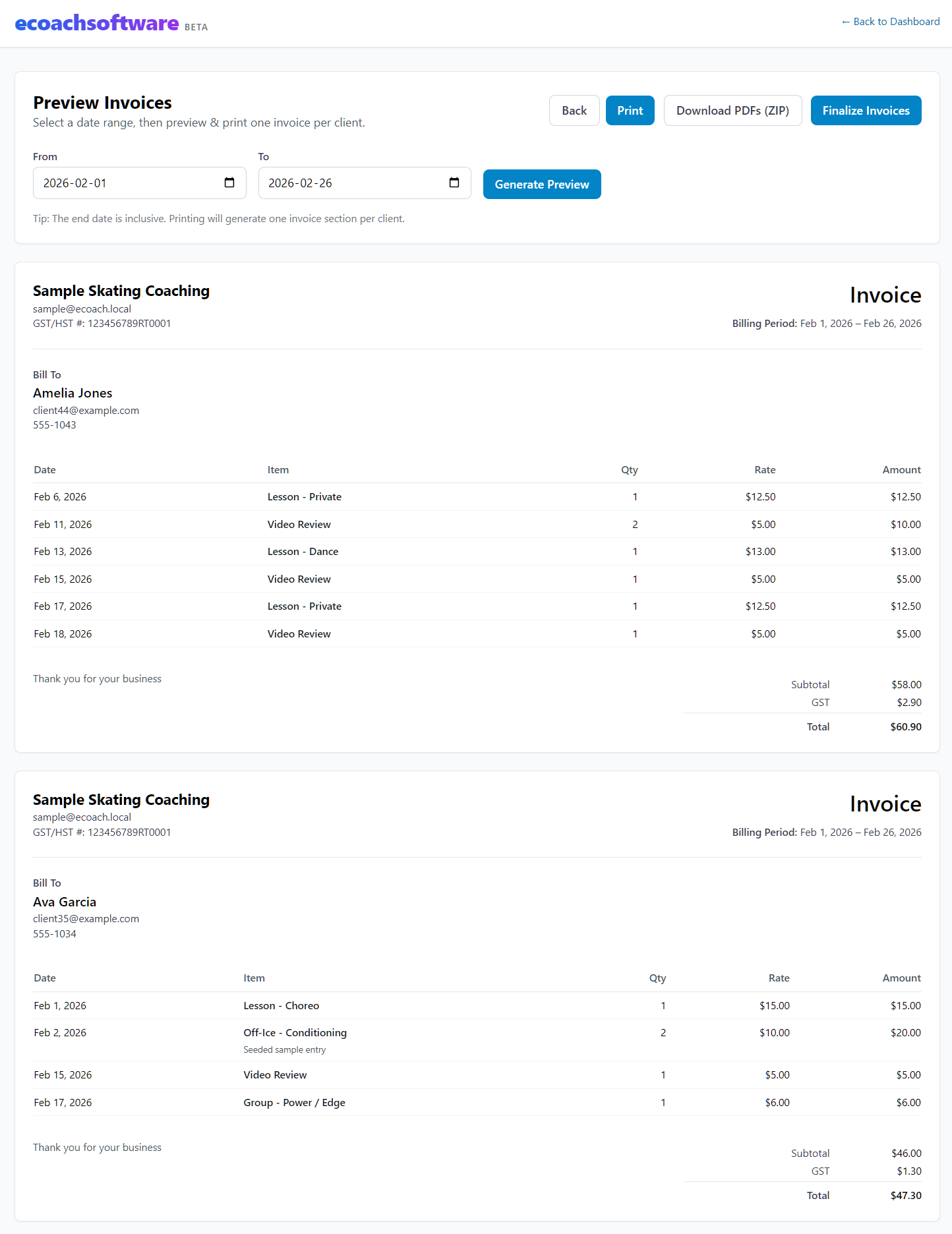Screen dimensions: 952x1234
Task: Click $10.00 amount on Feb 11 row
Action: [906, 525]
